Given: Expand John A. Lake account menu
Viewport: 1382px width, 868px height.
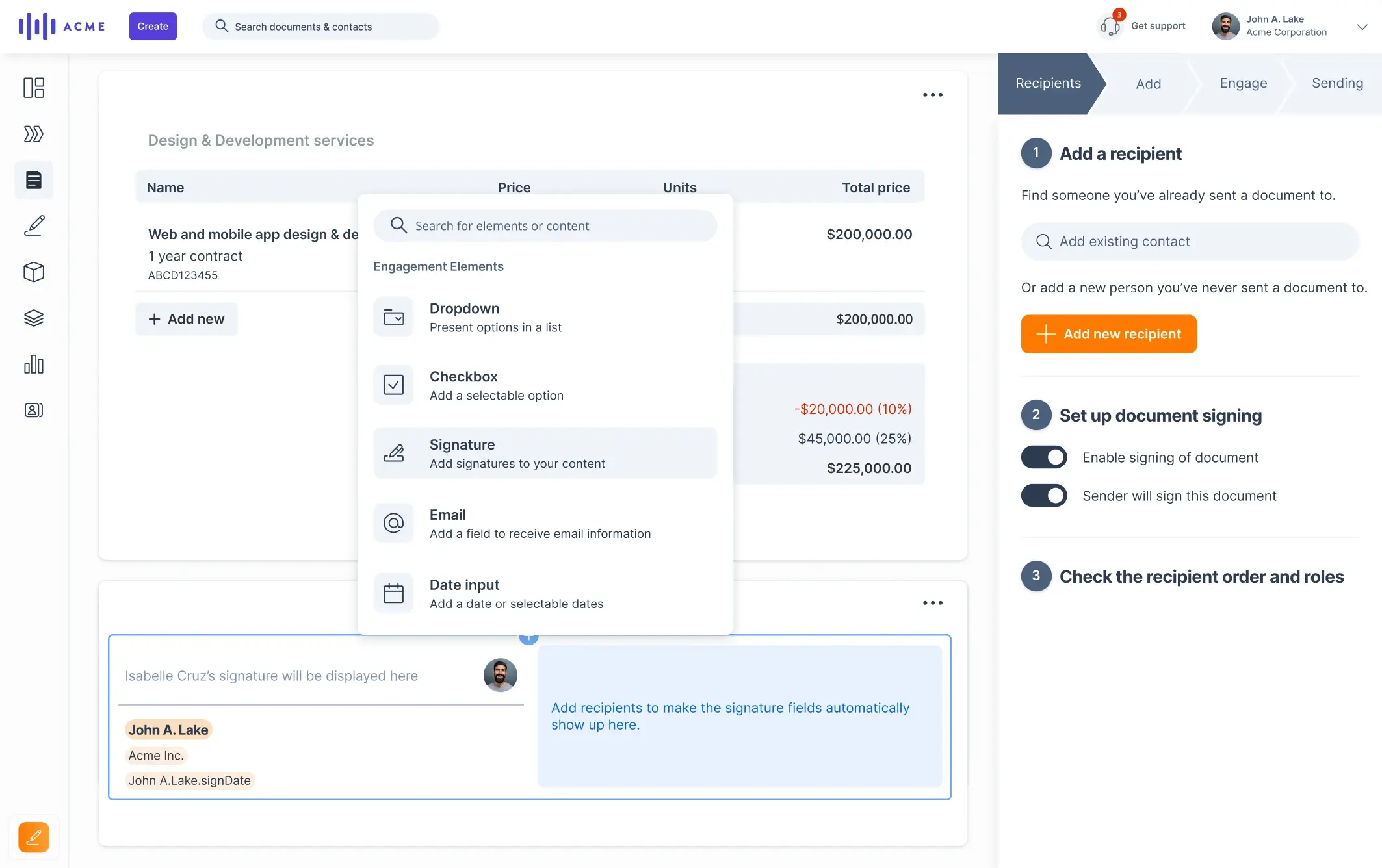Looking at the screenshot, I should (x=1362, y=27).
